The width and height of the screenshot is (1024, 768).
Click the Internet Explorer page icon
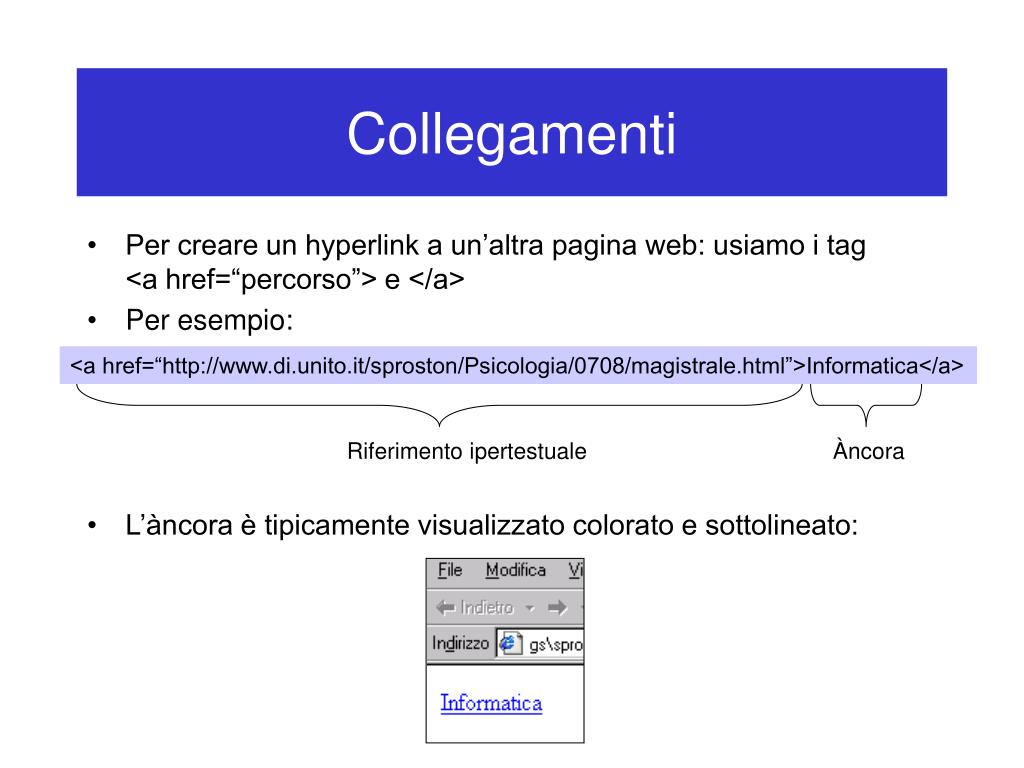click(x=510, y=644)
